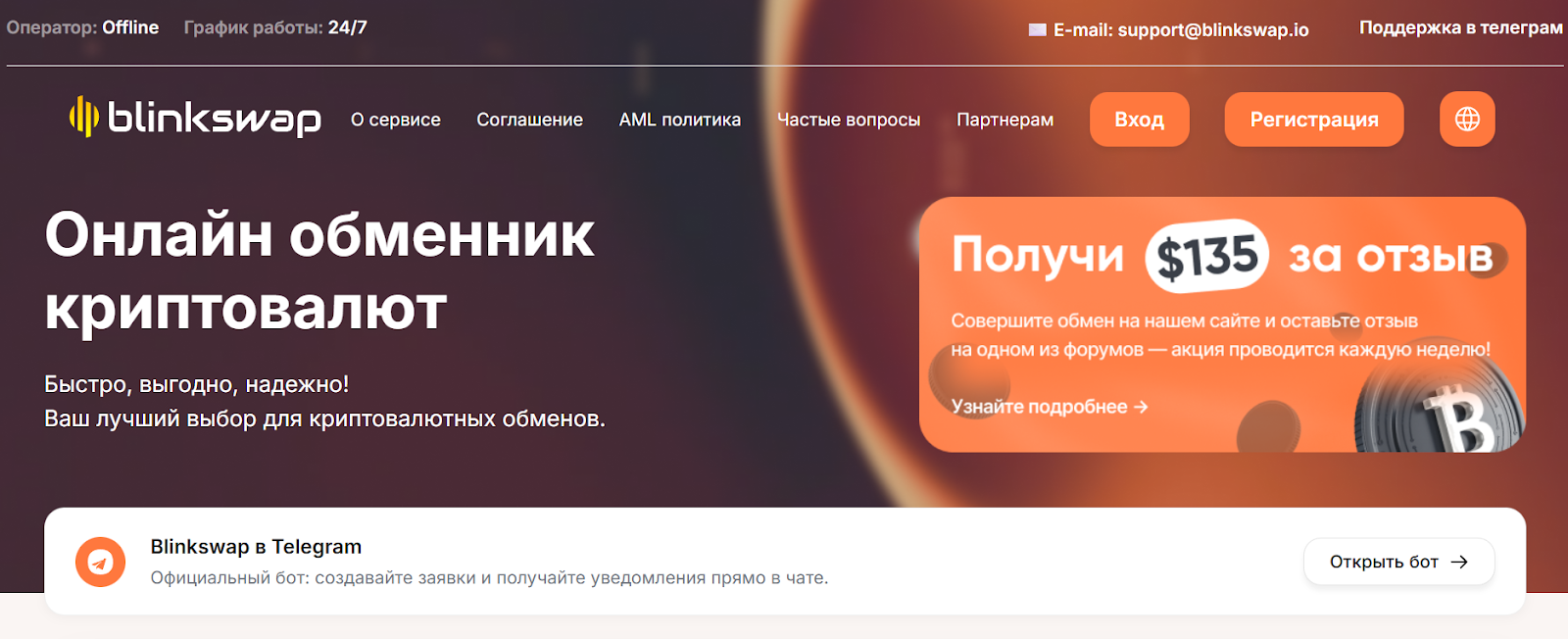Follow the Узнайте подробнее link
Viewport: 1568px width, 639px height.
(1049, 407)
